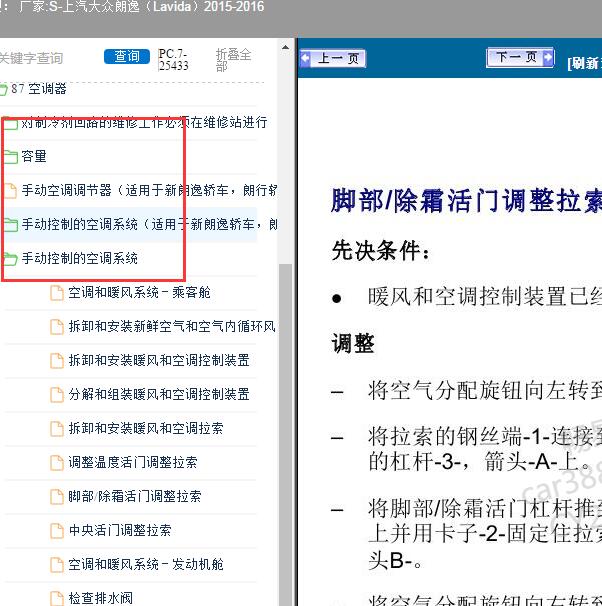
Task: Click the 调整 heading in the article
Action: click(x=353, y=343)
